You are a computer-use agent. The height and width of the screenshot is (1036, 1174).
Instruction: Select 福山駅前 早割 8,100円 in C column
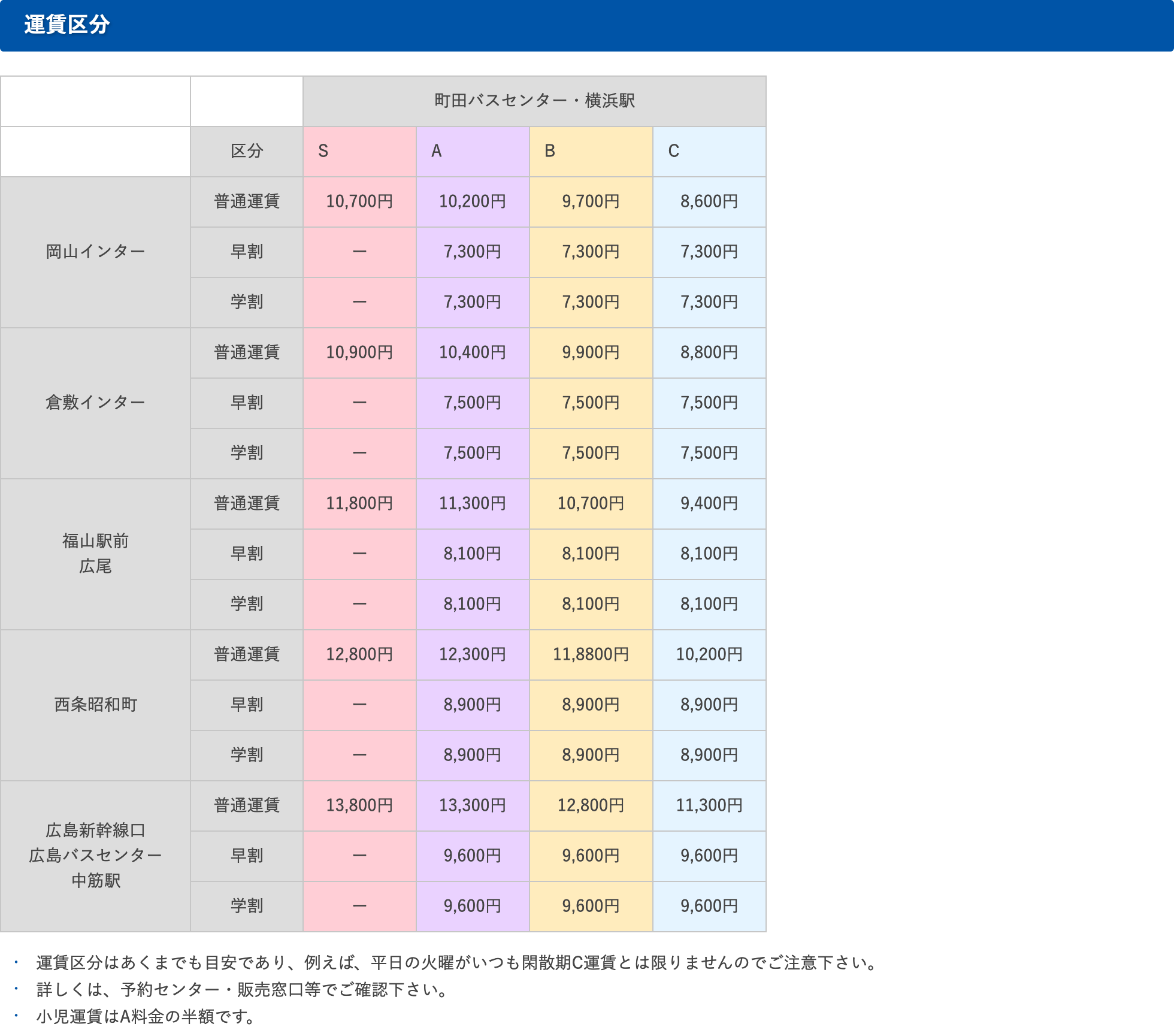click(x=709, y=554)
